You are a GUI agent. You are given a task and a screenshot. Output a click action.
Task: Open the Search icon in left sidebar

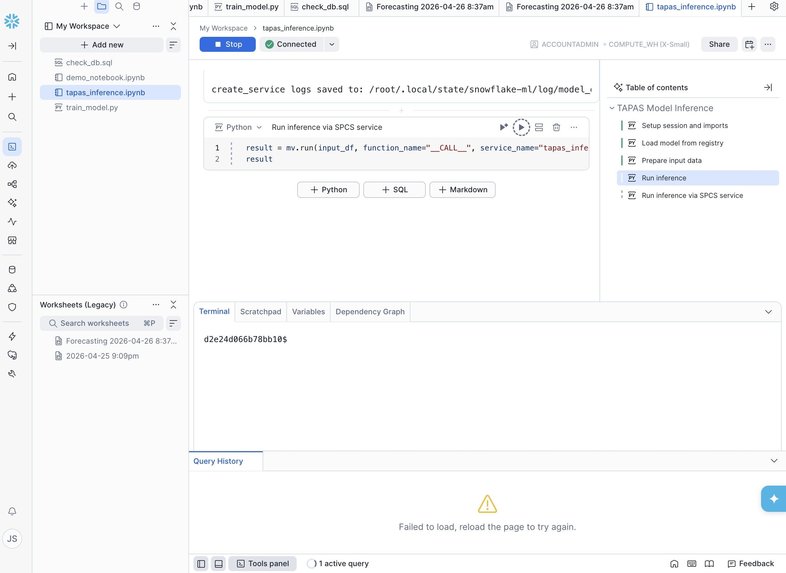(12, 117)
